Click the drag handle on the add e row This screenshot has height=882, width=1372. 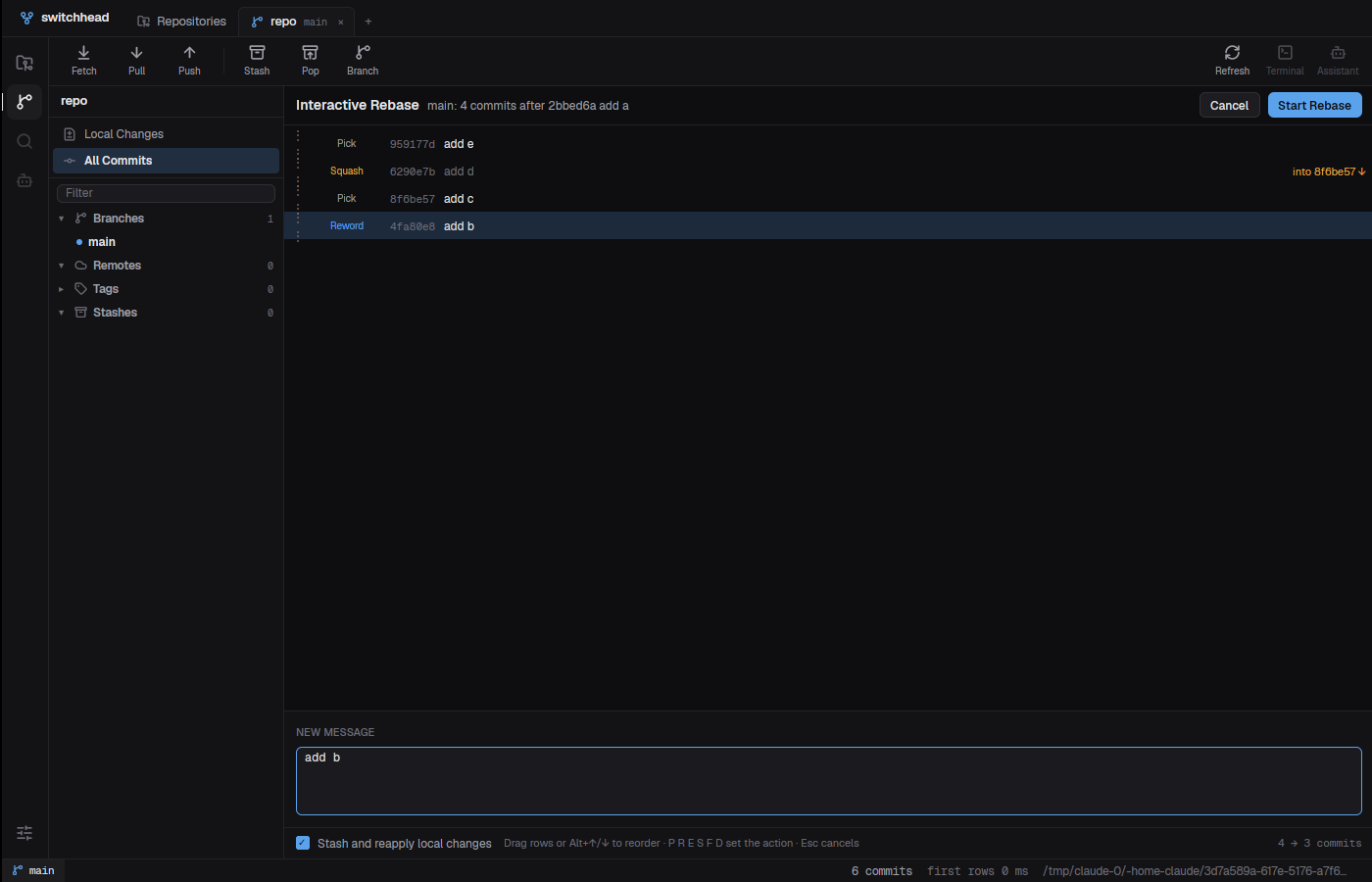point(298,143)
